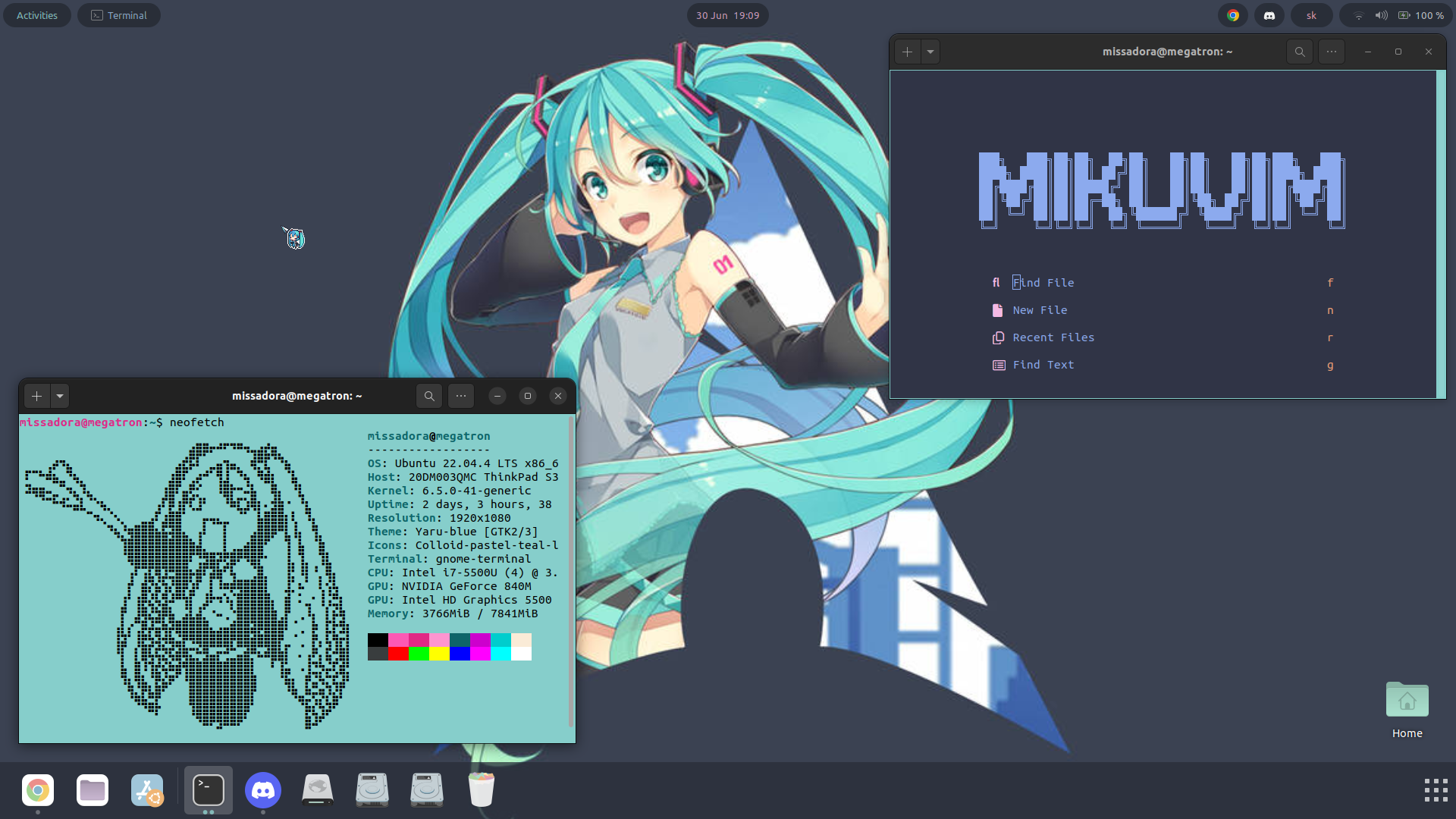Screen dimensions: 1456x819
Task: Open the clock showing 30 Jun 19:09
Action: coord(728,15)
